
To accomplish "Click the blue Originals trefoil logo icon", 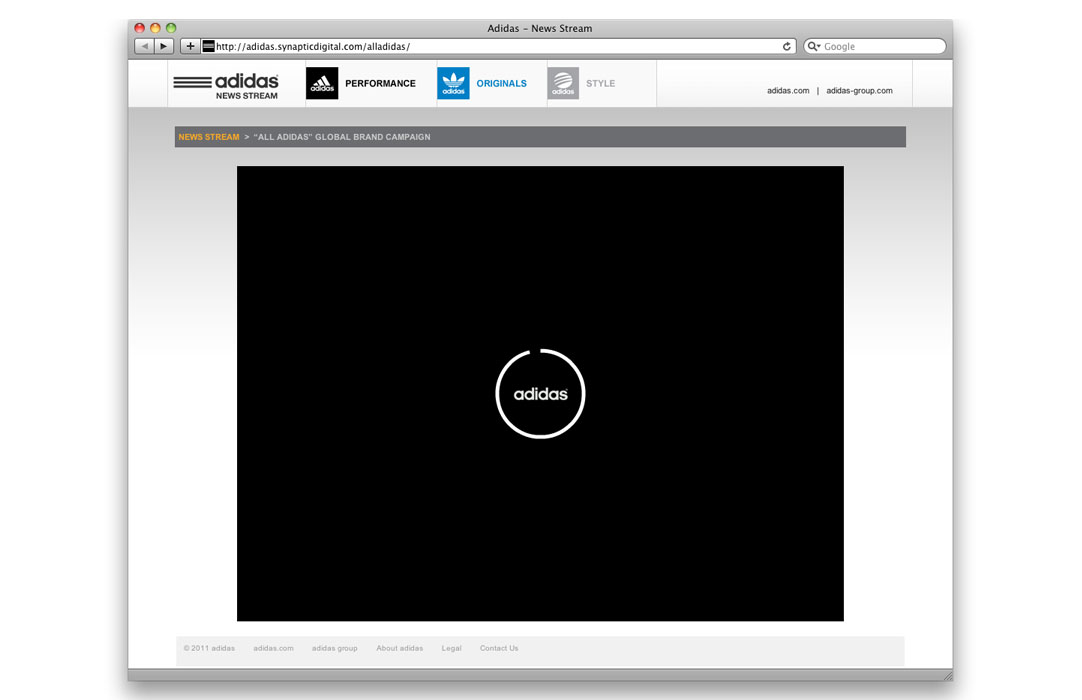I will tap(453, 83).
